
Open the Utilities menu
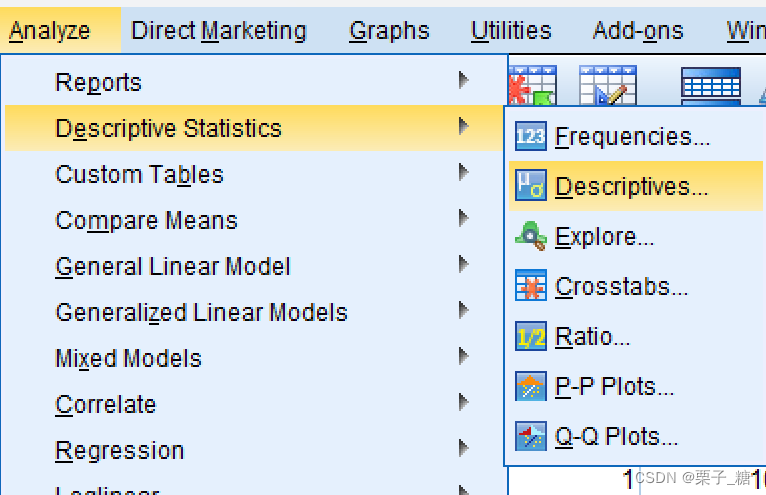511,31
